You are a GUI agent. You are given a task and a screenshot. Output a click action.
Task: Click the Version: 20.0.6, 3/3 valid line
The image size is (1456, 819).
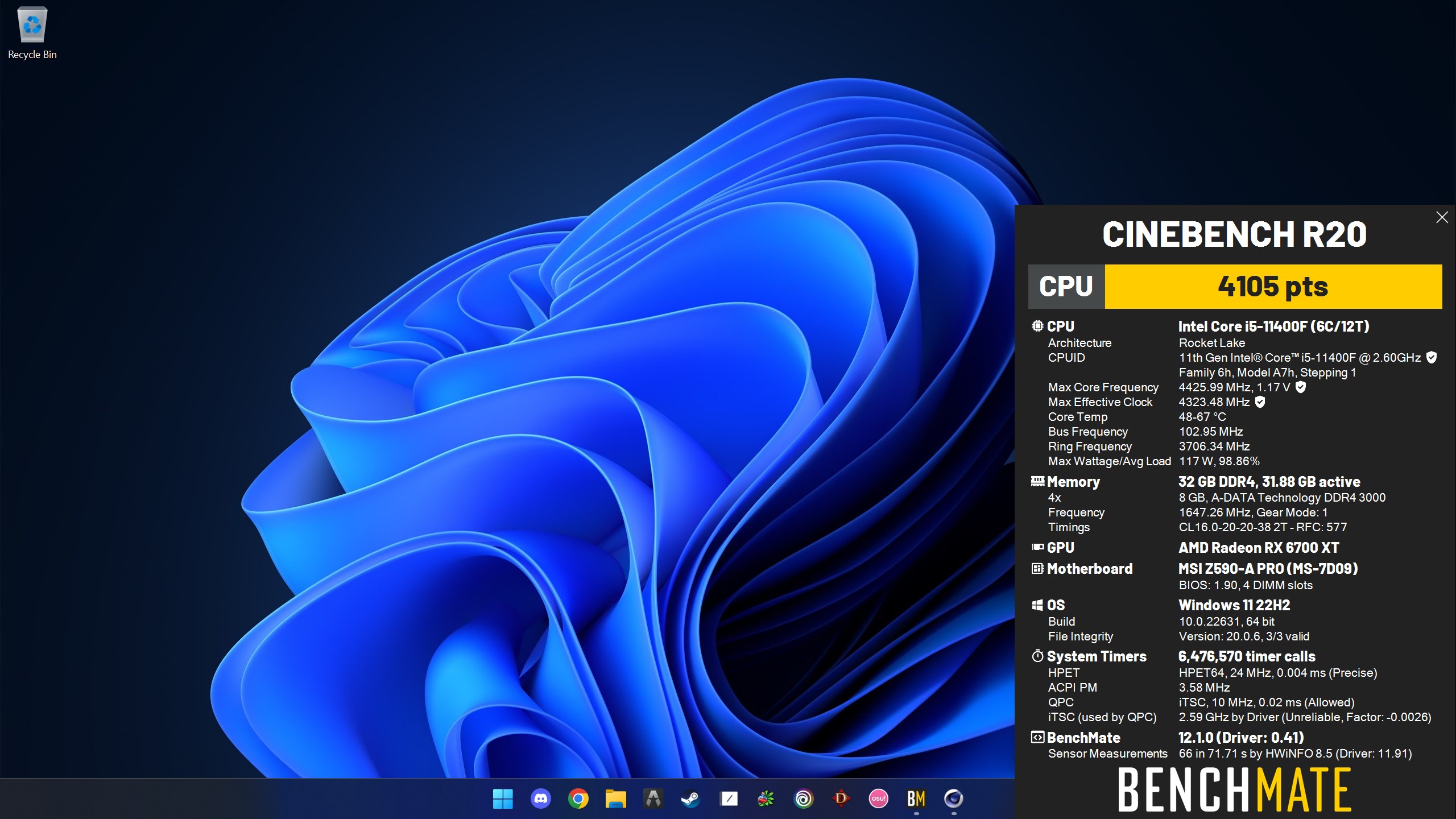[1244, 636]
